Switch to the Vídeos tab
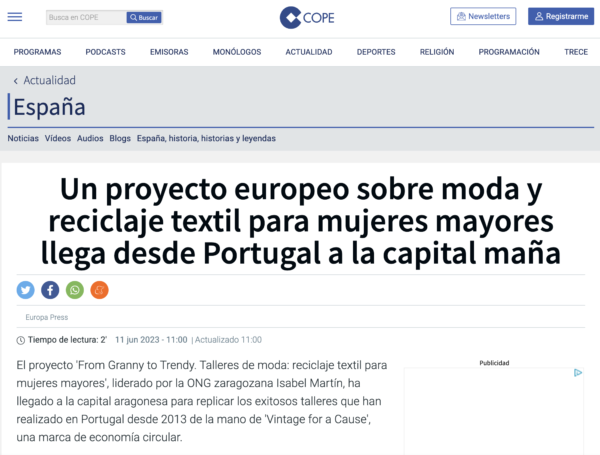The height and width of the screenshot is (455, 600). [x=58, y=138]
